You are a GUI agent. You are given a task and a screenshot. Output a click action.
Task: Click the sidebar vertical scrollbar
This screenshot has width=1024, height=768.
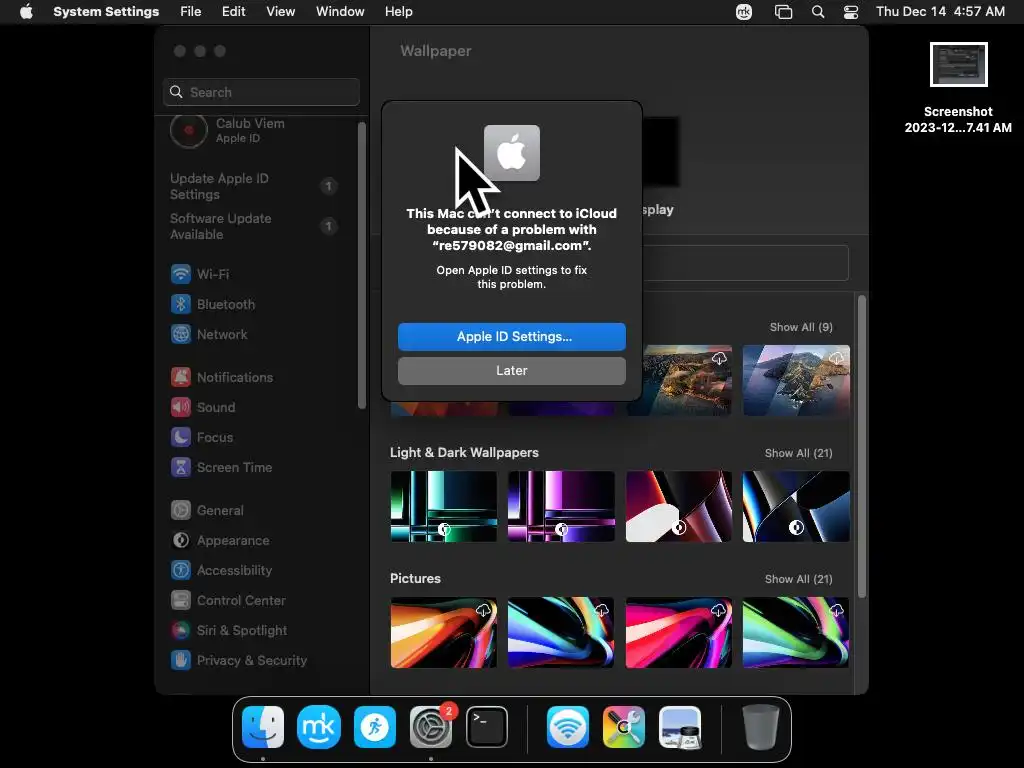coord(362,266)
